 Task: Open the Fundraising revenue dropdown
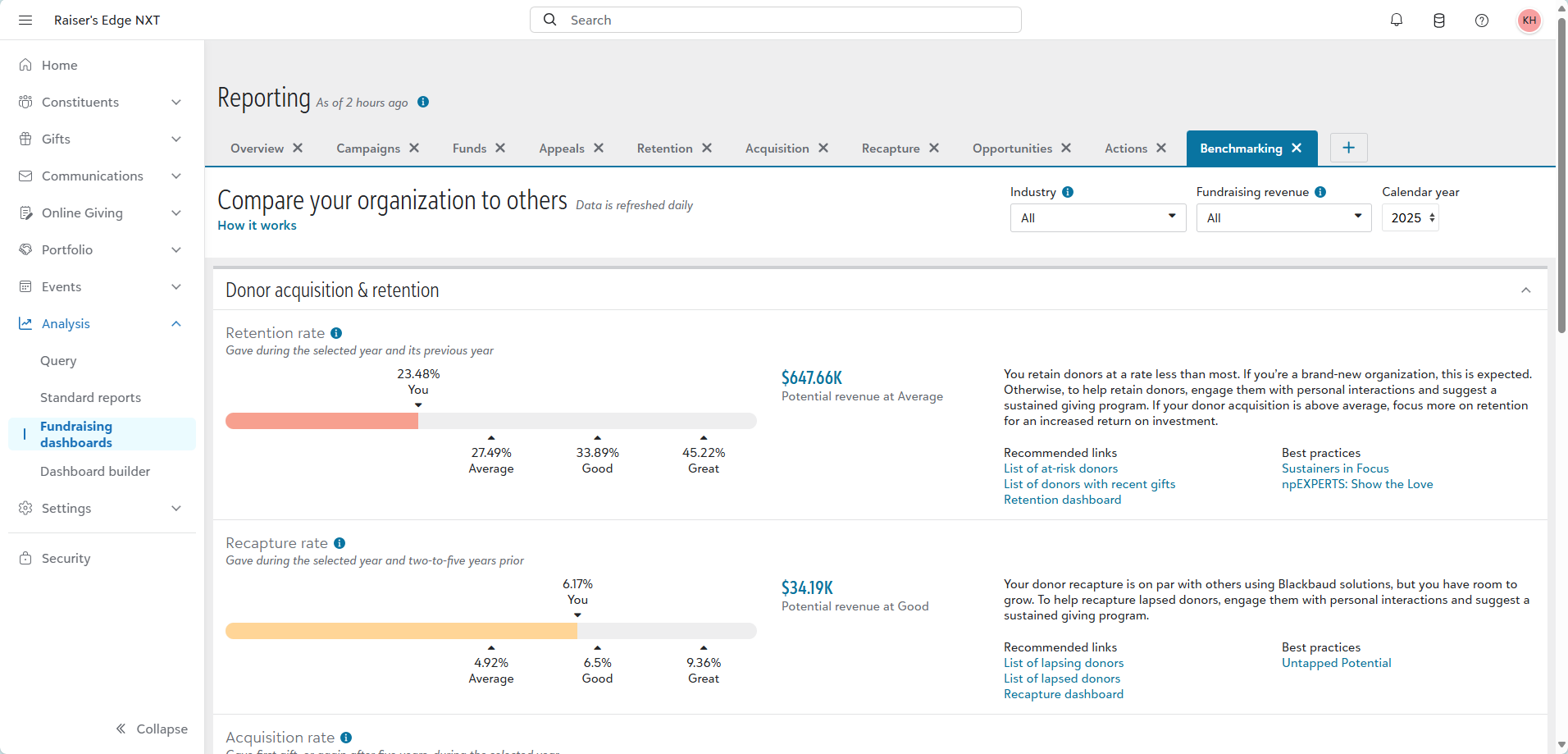pos(1283,218)
